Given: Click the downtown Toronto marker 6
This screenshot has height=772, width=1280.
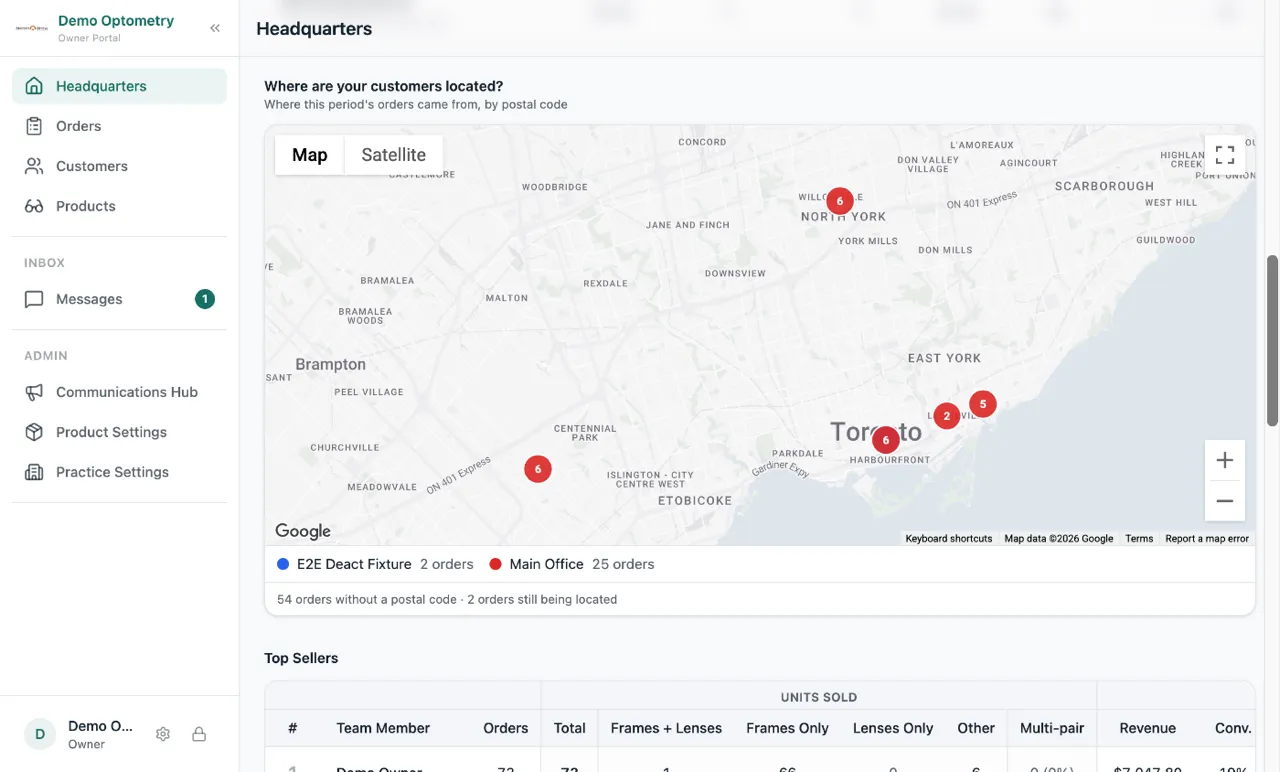Looking at the screenshot, I should click(885, 440).
